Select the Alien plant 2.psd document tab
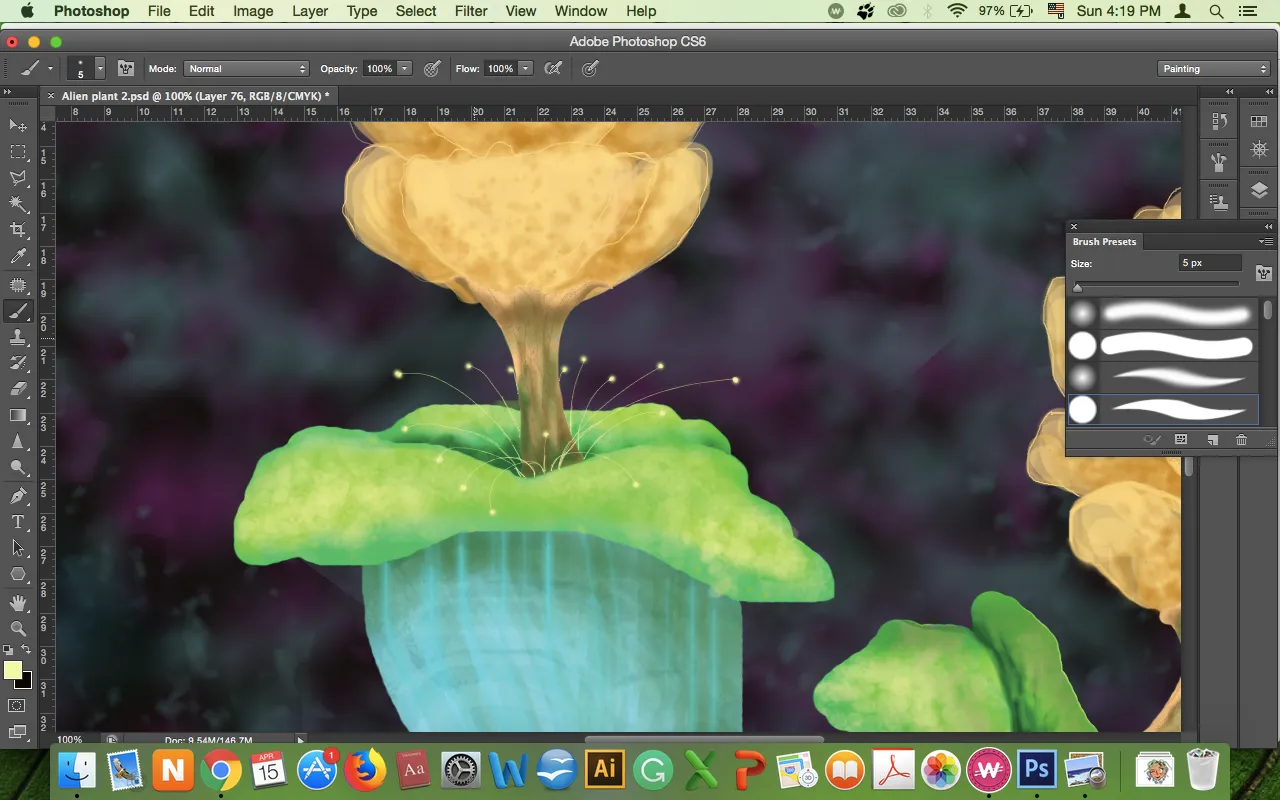Viewport: 1280px width, 800px height. (x=196, y=96)
